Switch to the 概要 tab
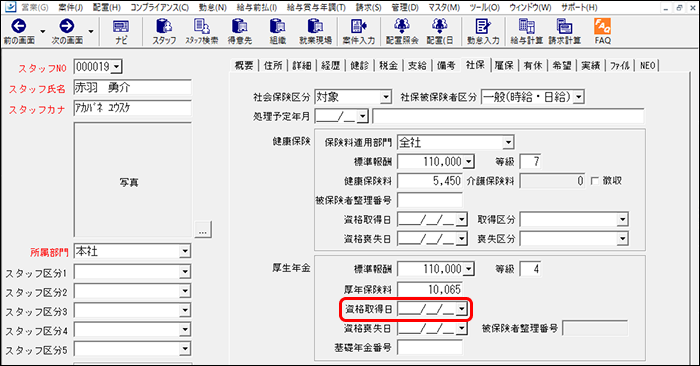 click(244, 66)
